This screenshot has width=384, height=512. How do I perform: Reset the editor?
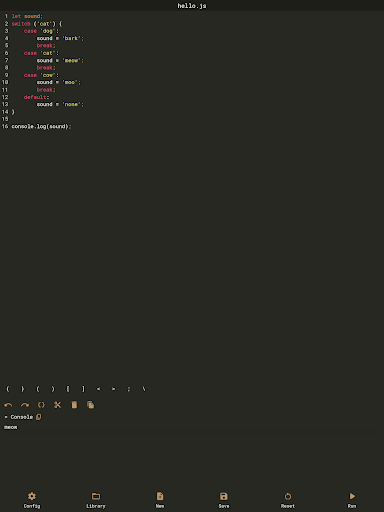coord(288,500)
